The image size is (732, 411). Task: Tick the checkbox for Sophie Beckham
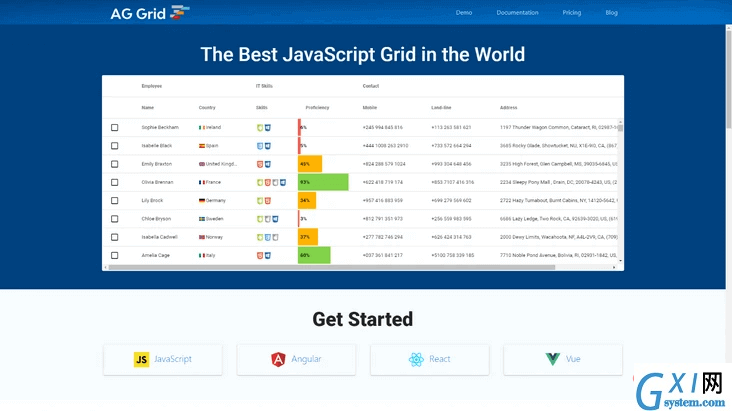(114, 128)
